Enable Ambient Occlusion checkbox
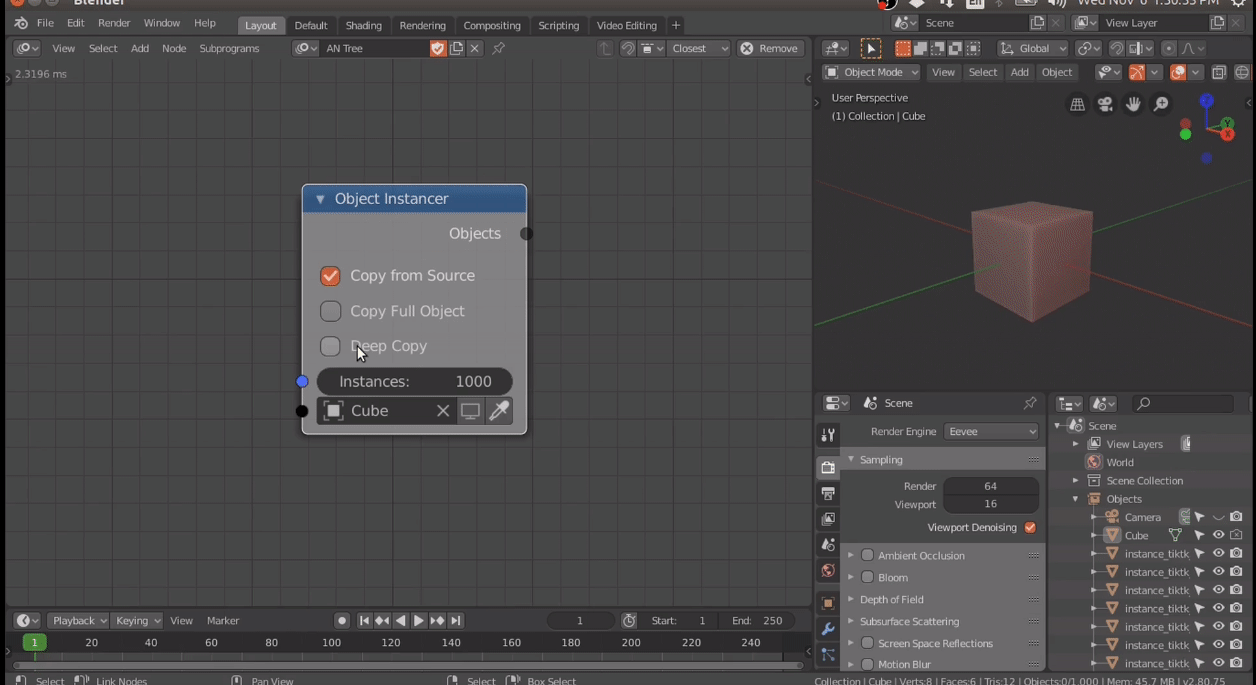The height and width of the screenshot is (685, 1256). point(868,555)
